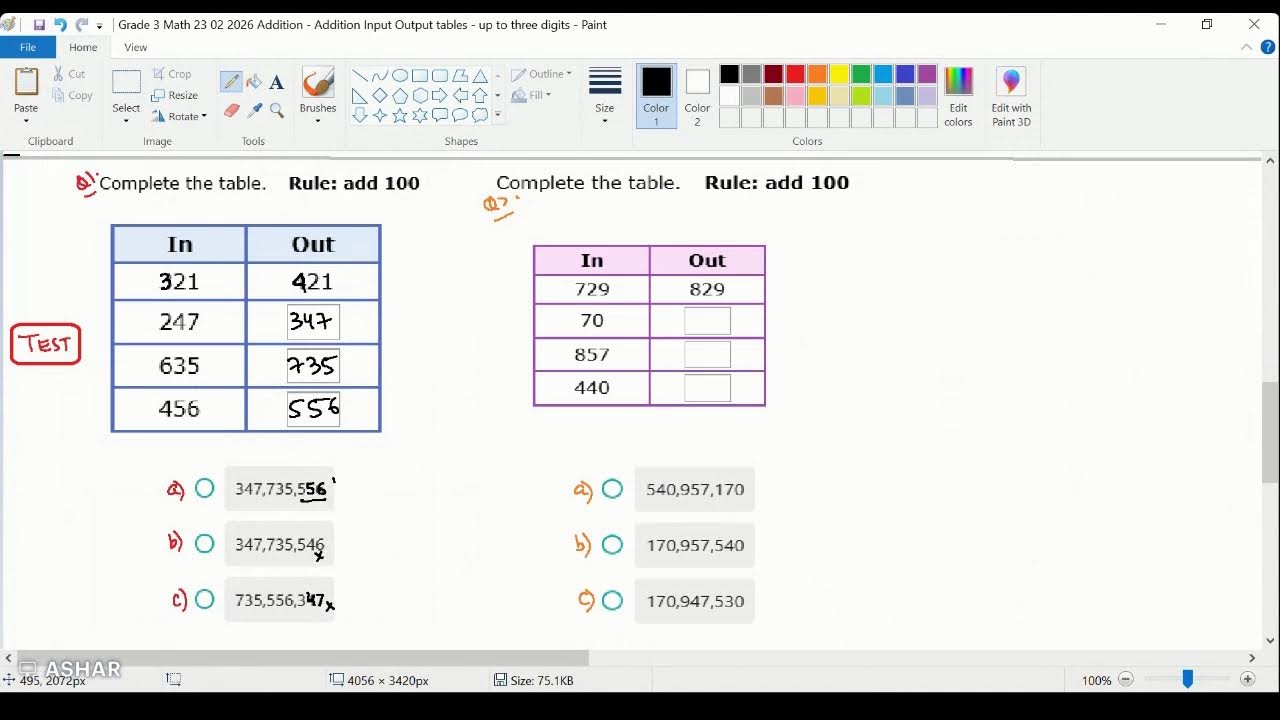Pick the red color swatch
This screenshot has height=720, width=1280.
click(x=795, y=74)
